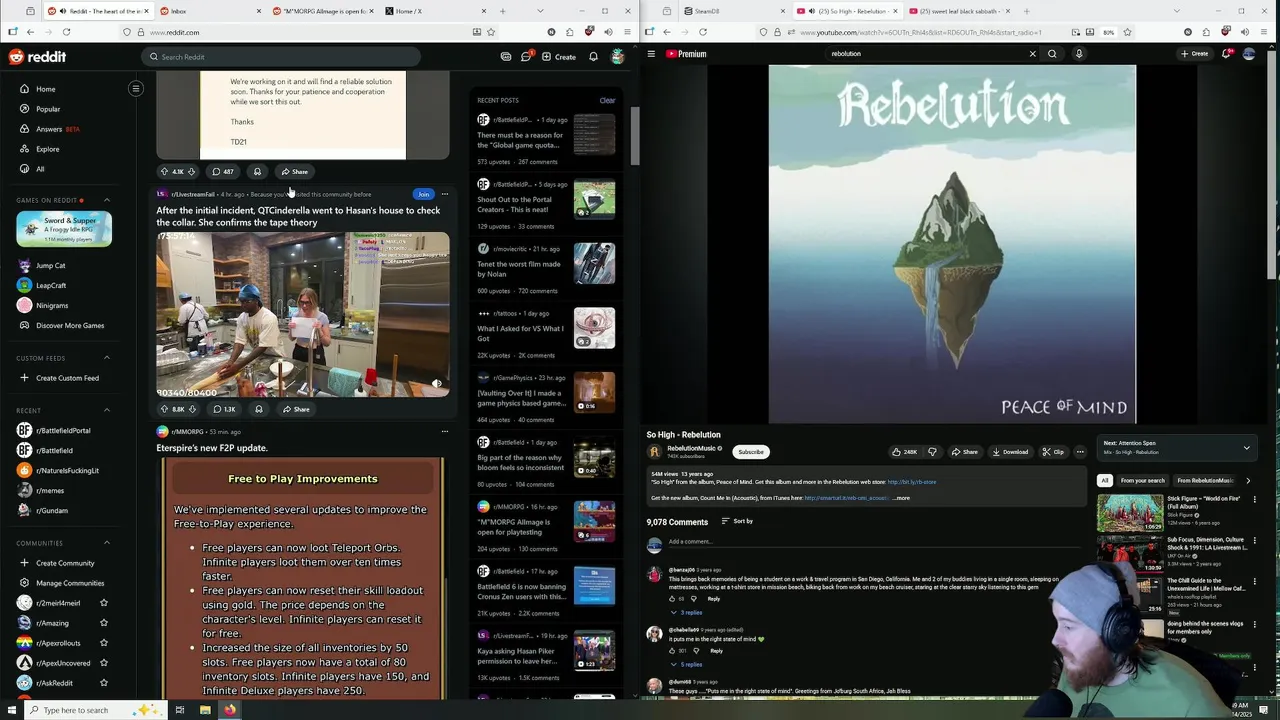Upvote the QTCinderella post with 8.8K score
The height and width of the screenshot is (720, 1280).
[x=164, y=409]
